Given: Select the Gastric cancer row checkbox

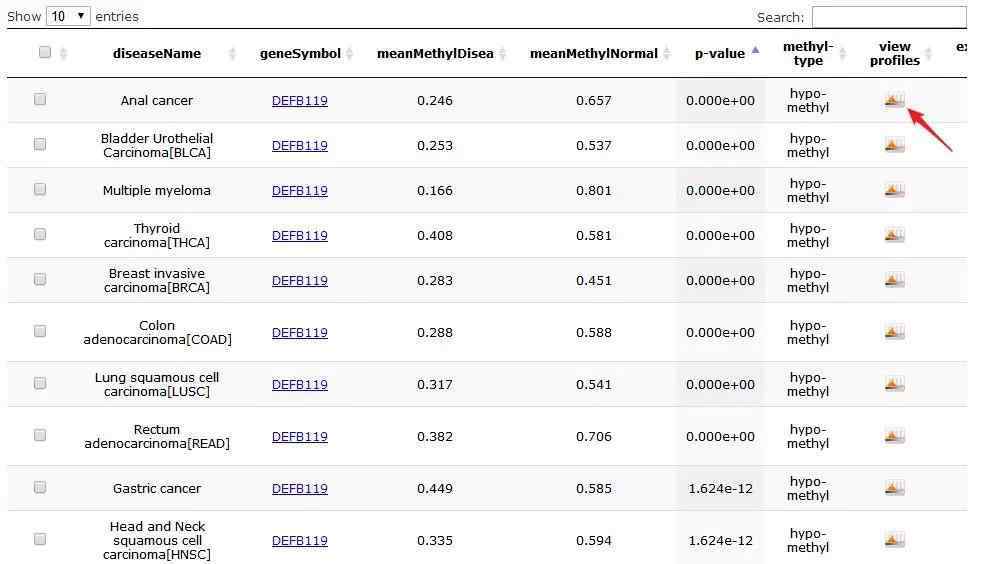Looking at the screenshot, I should (x=40, y=487).
